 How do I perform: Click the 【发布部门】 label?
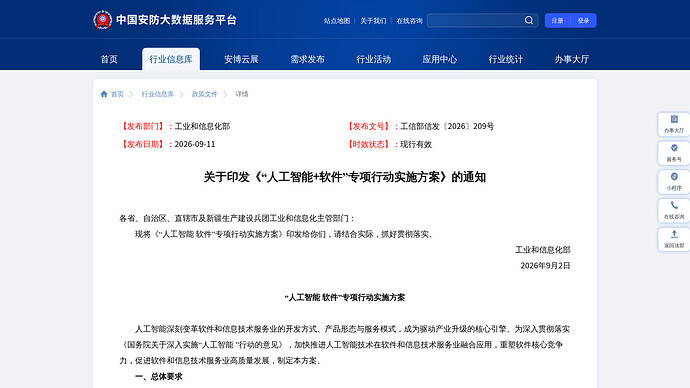(143, 126)
